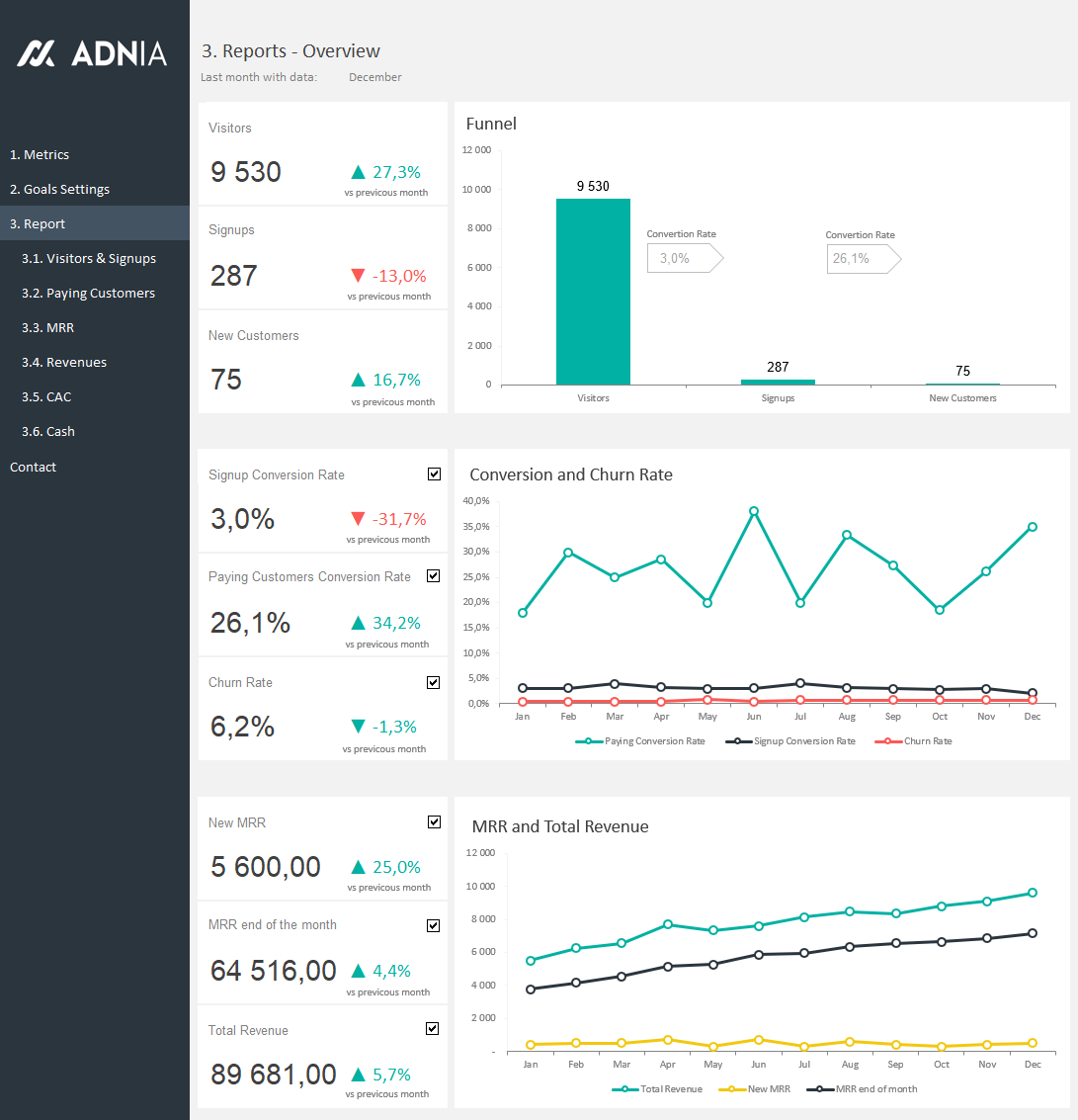Select the December last month cell
1078x1120 pixels.
point(375,77)
